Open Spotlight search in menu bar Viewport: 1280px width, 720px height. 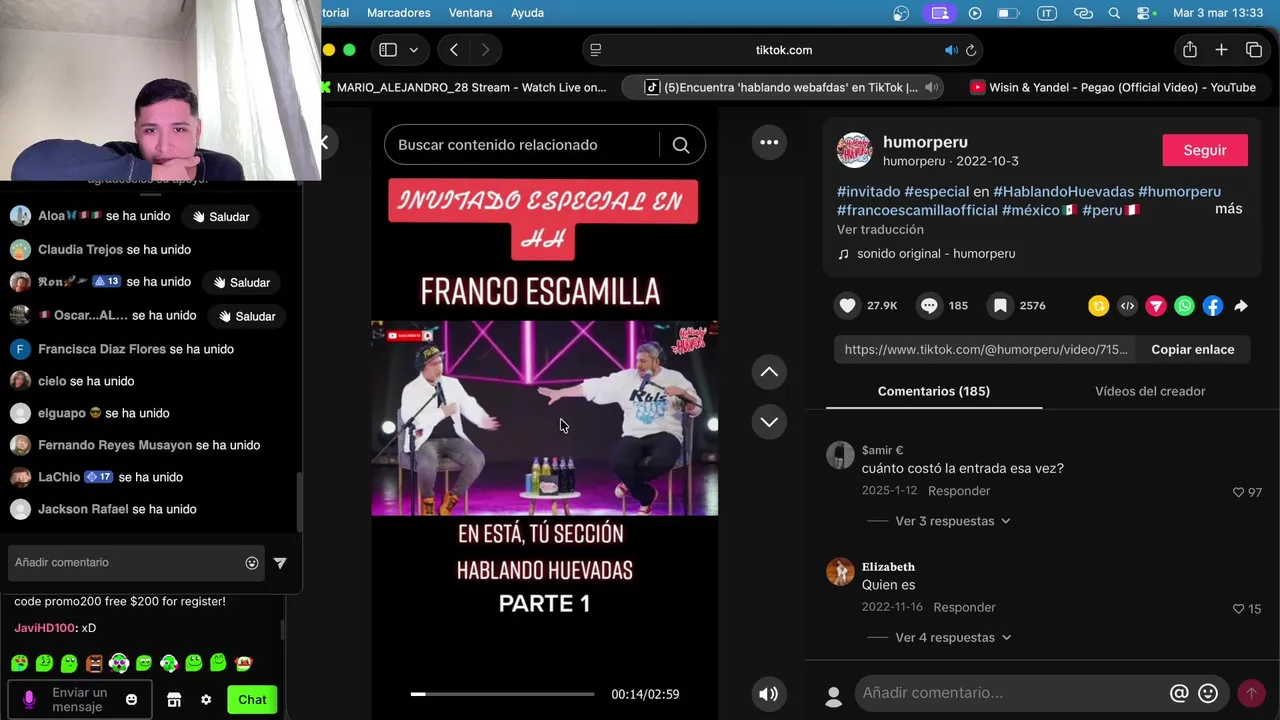tap(1114, 13)
